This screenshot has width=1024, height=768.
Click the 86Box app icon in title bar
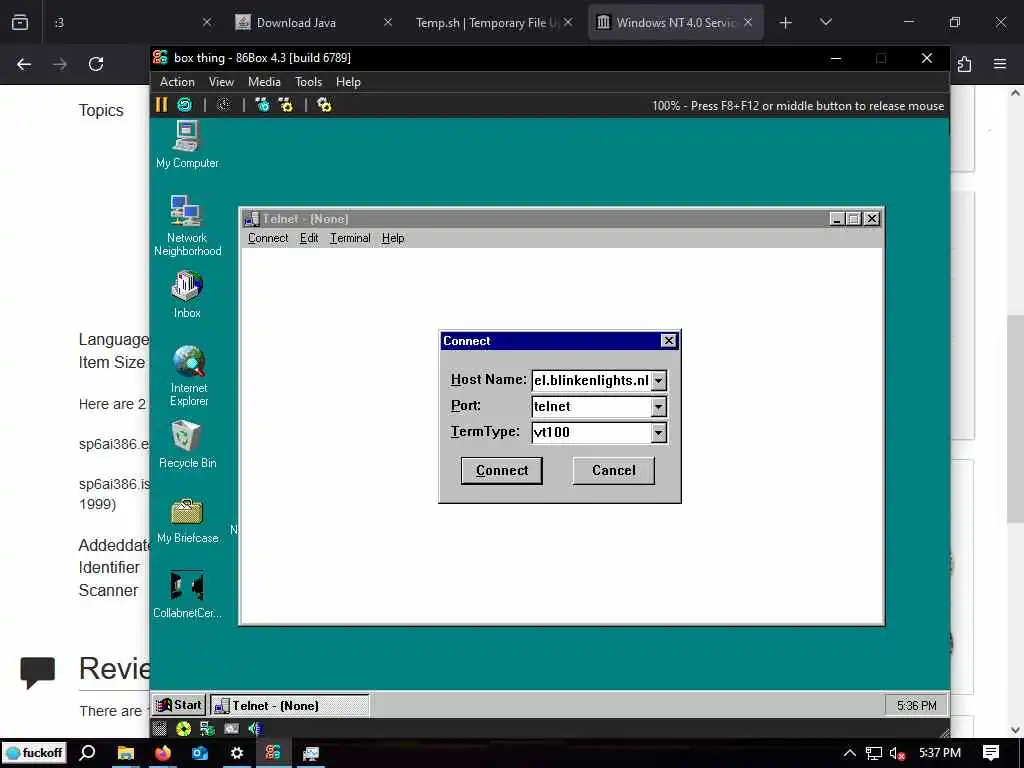(x=161, y=57)
